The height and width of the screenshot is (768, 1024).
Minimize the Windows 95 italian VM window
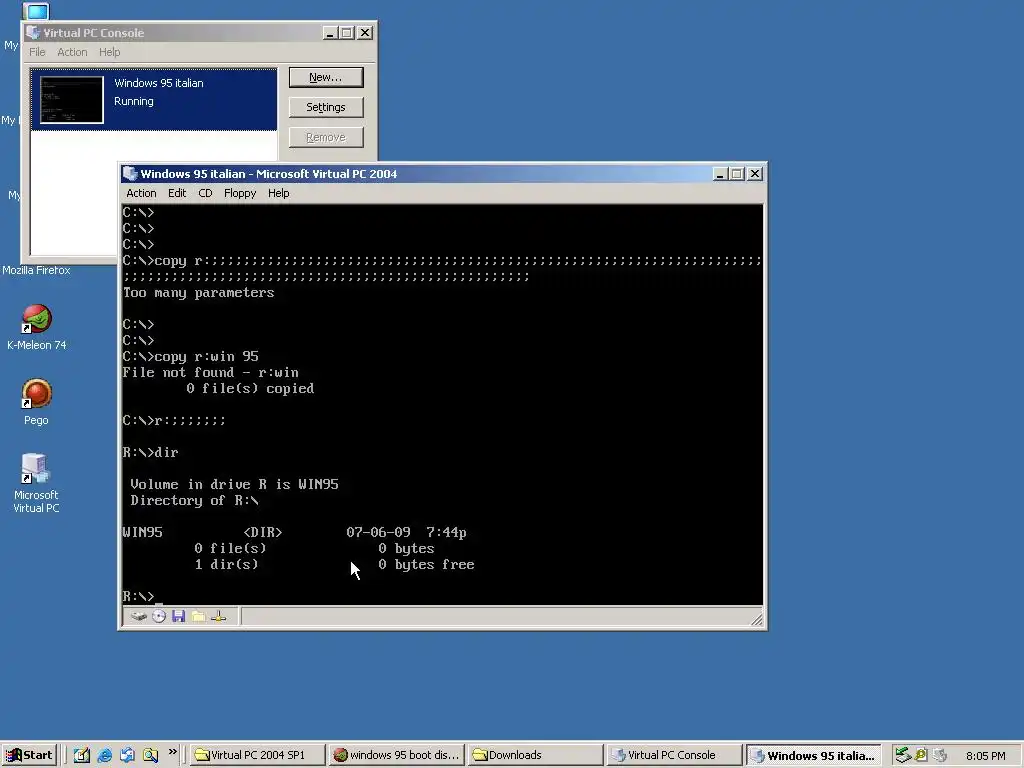720,174
